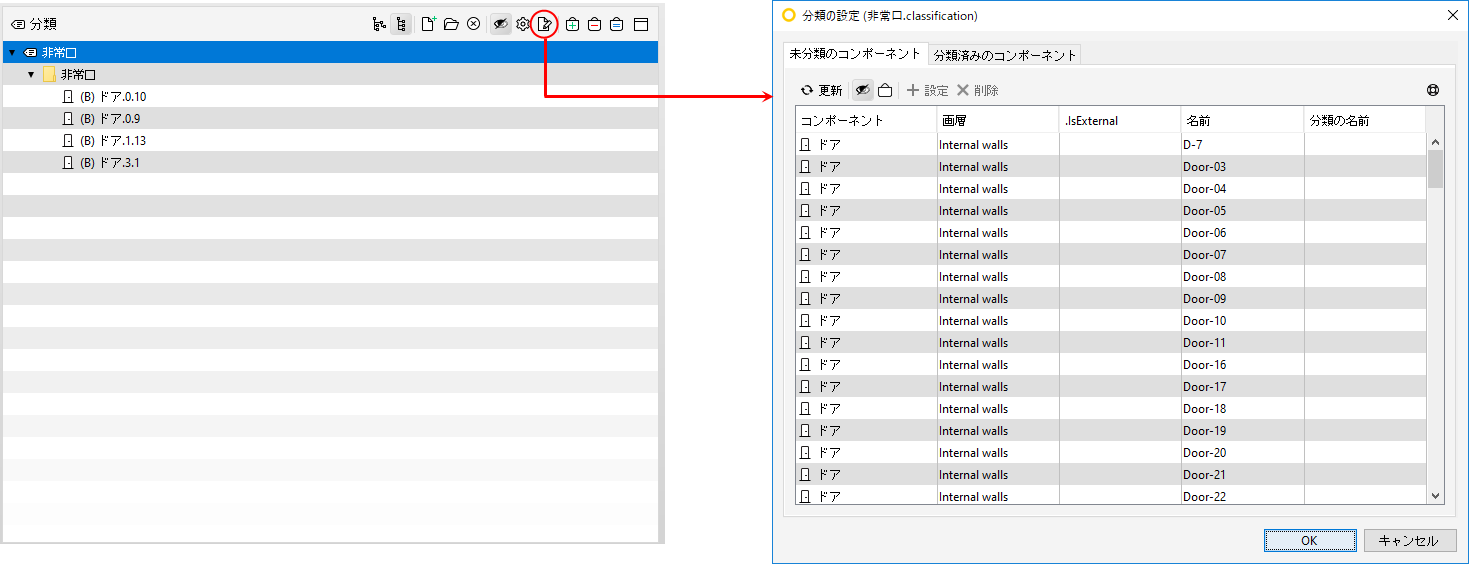The height and width of the screenshot is (564, 1469).
Task: Select the row named Door-03
Action: pyautogui.click(x=1111, y=167)
